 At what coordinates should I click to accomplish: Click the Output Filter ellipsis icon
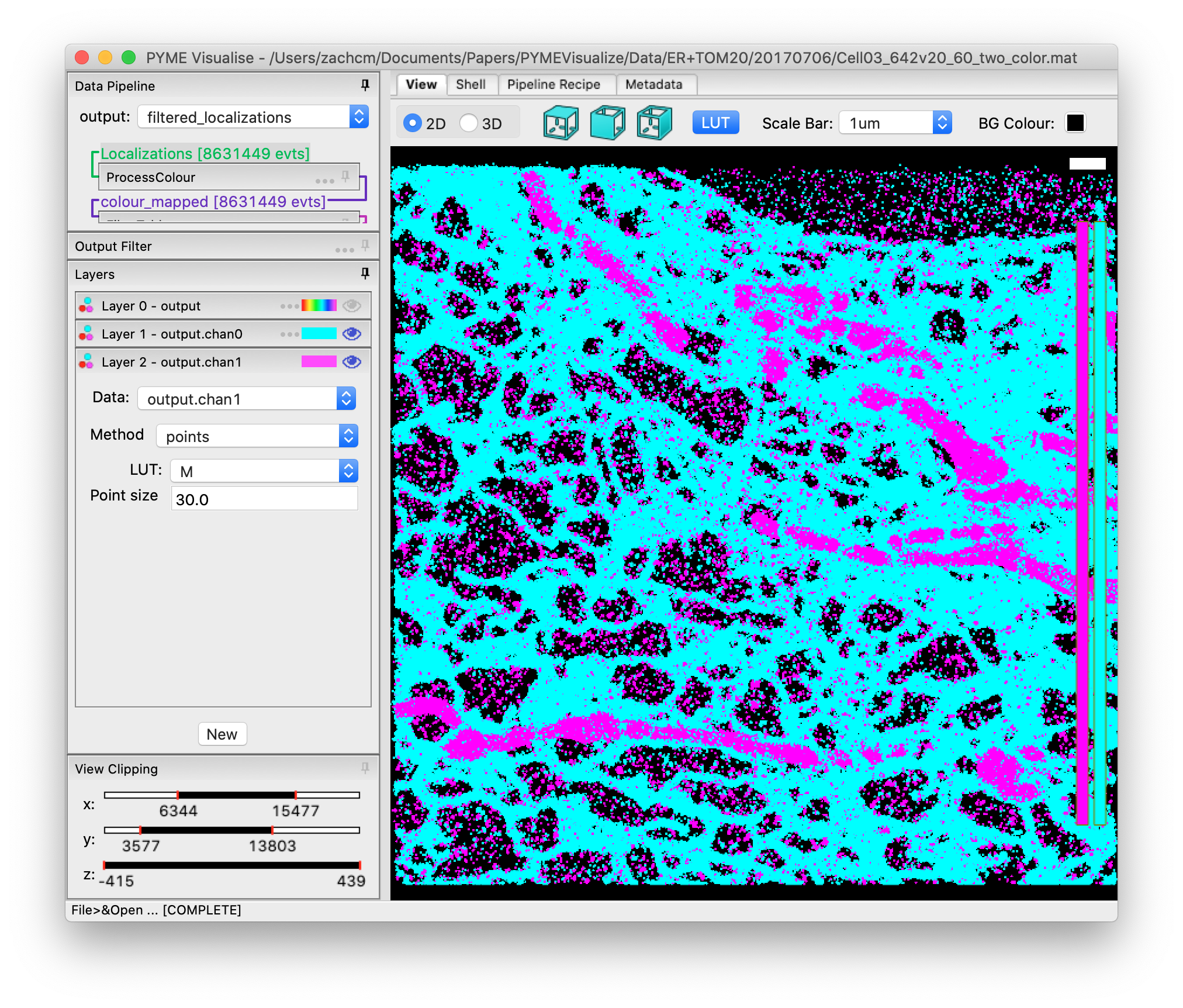pos(344,250)
